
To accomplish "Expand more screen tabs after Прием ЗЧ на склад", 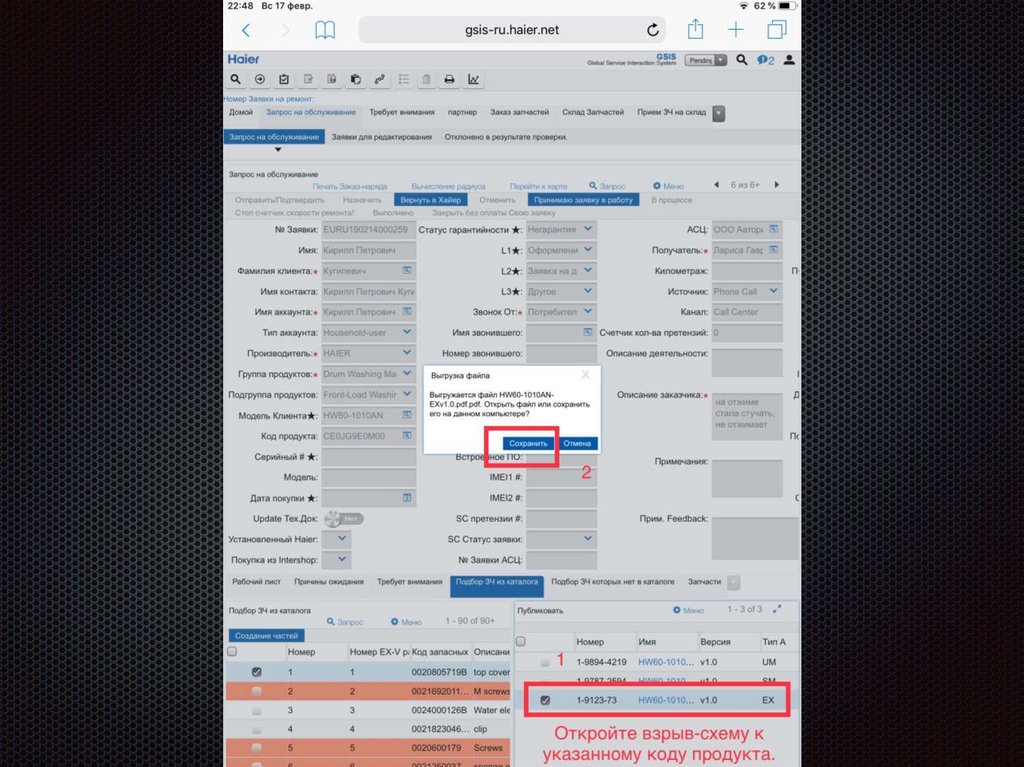I will [718, 113].
